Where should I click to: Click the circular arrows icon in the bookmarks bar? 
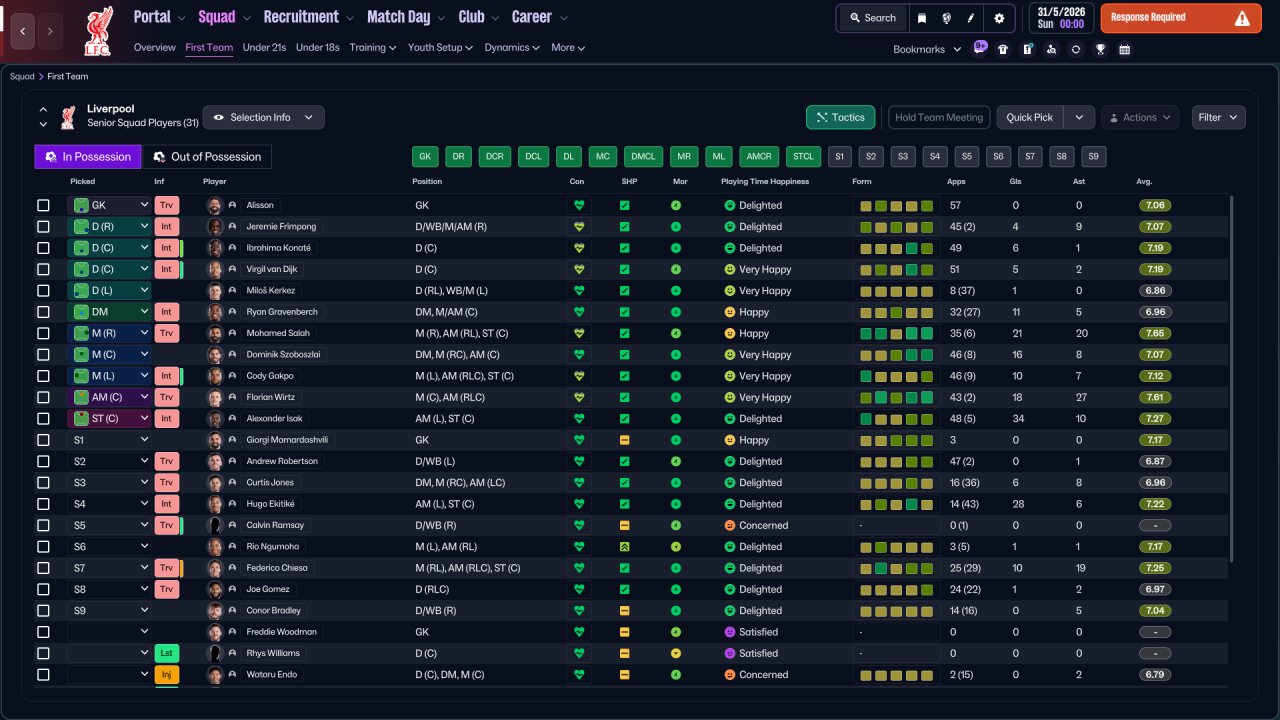pyautogui.click(x=1075, y=49)
